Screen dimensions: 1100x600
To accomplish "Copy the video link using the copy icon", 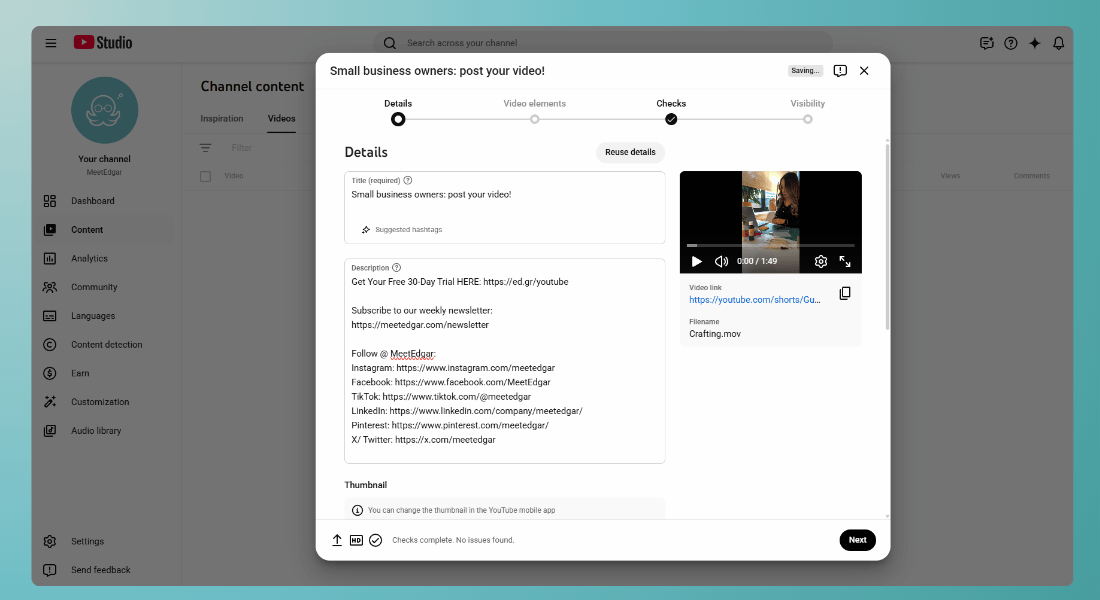I will click(x=845, y=292).
